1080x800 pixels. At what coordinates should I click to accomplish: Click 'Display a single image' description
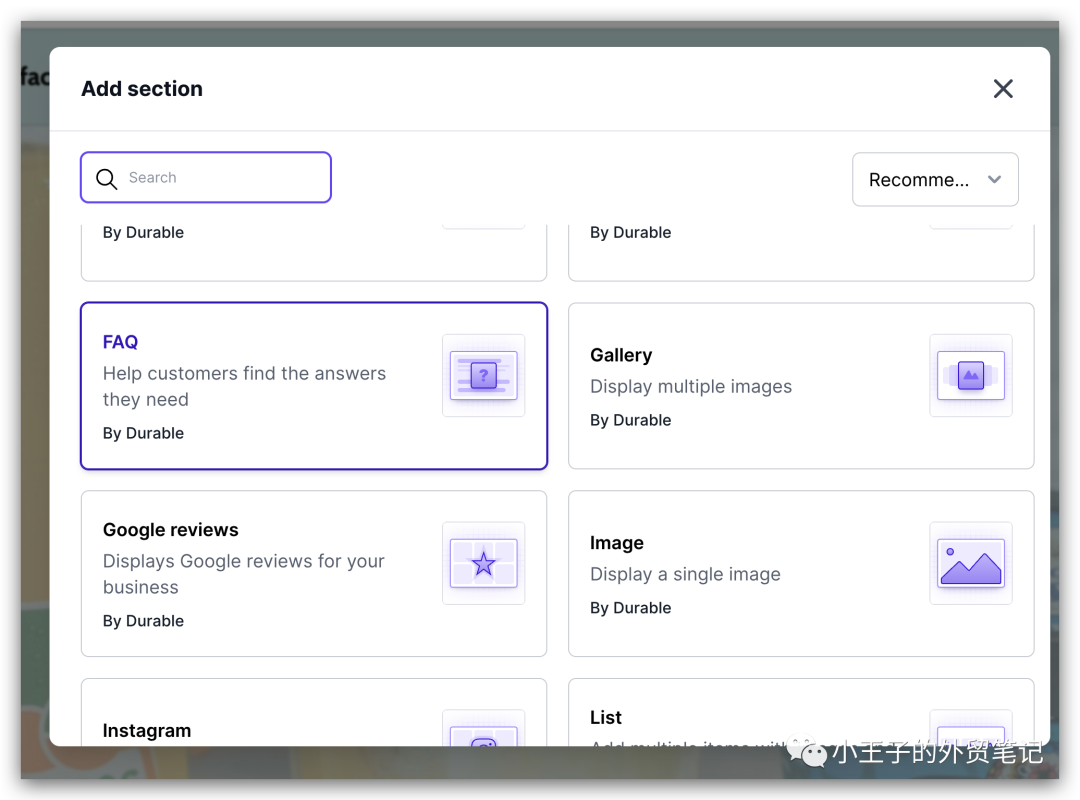pos(685,574)
